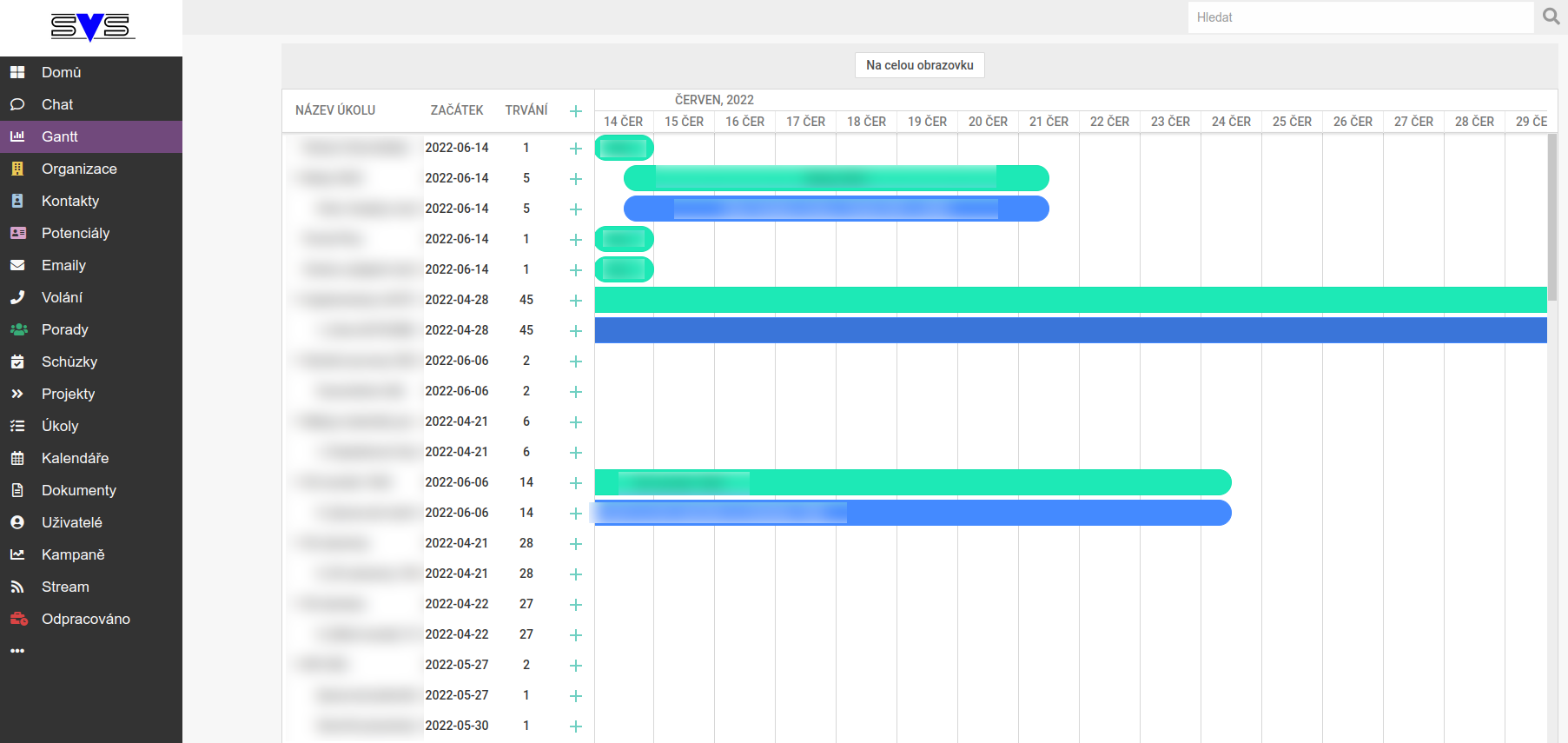Click the Na celou obrazovku button

[x=919, y=65]
